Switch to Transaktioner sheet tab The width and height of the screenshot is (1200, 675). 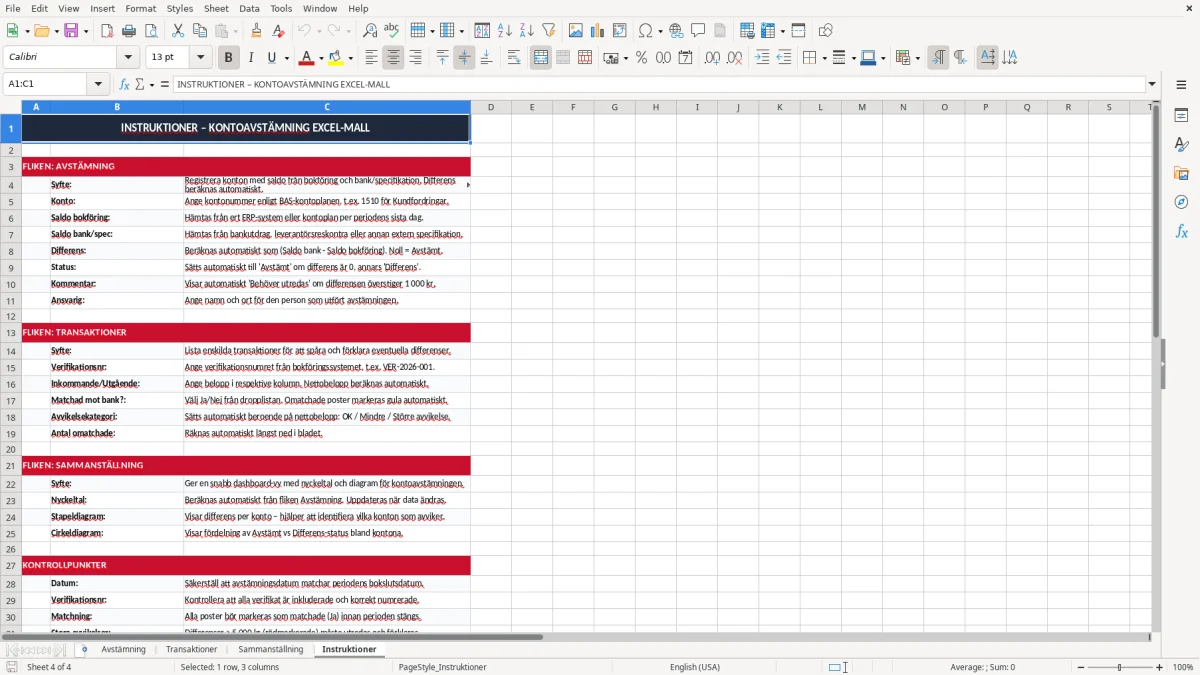191,650
